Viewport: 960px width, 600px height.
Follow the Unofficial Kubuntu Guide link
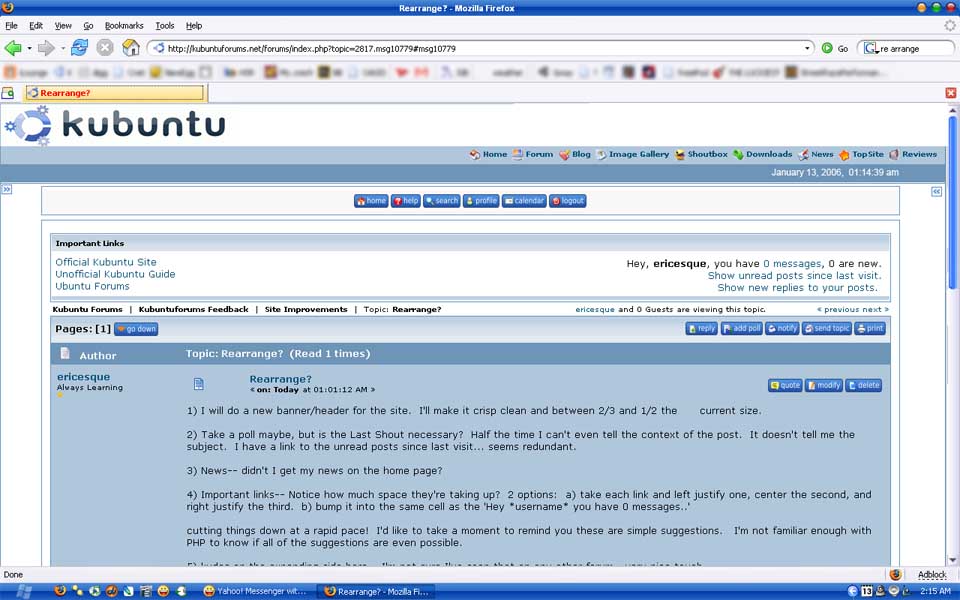[x=115, y=274]
